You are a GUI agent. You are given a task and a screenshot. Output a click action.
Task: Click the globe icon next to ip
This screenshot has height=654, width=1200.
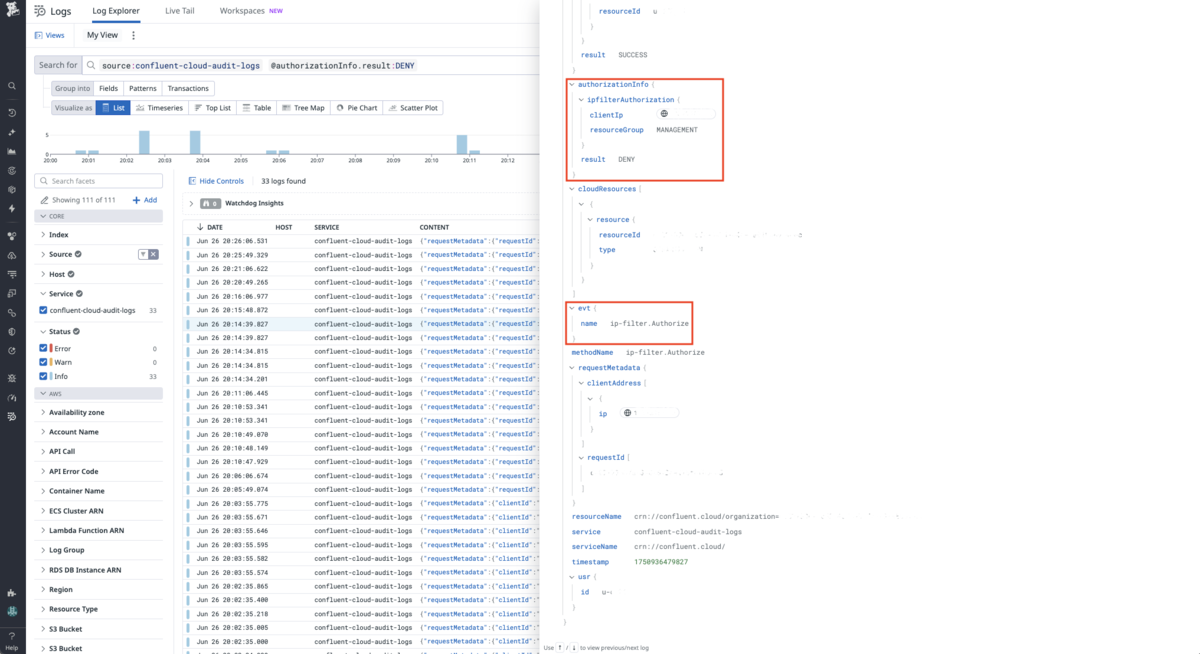click(x=628, y=413)
